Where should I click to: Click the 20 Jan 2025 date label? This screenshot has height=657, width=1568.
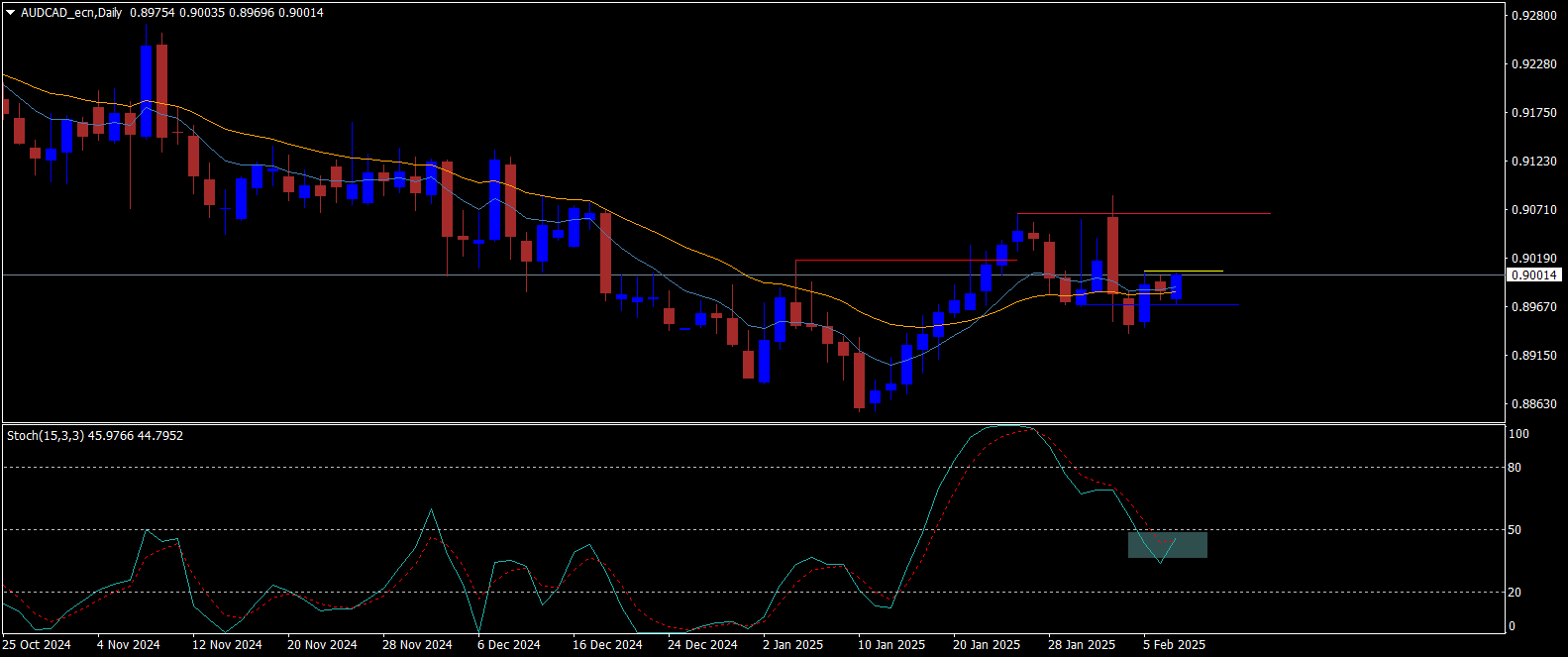pyautogui.click(x=987, y=645)
